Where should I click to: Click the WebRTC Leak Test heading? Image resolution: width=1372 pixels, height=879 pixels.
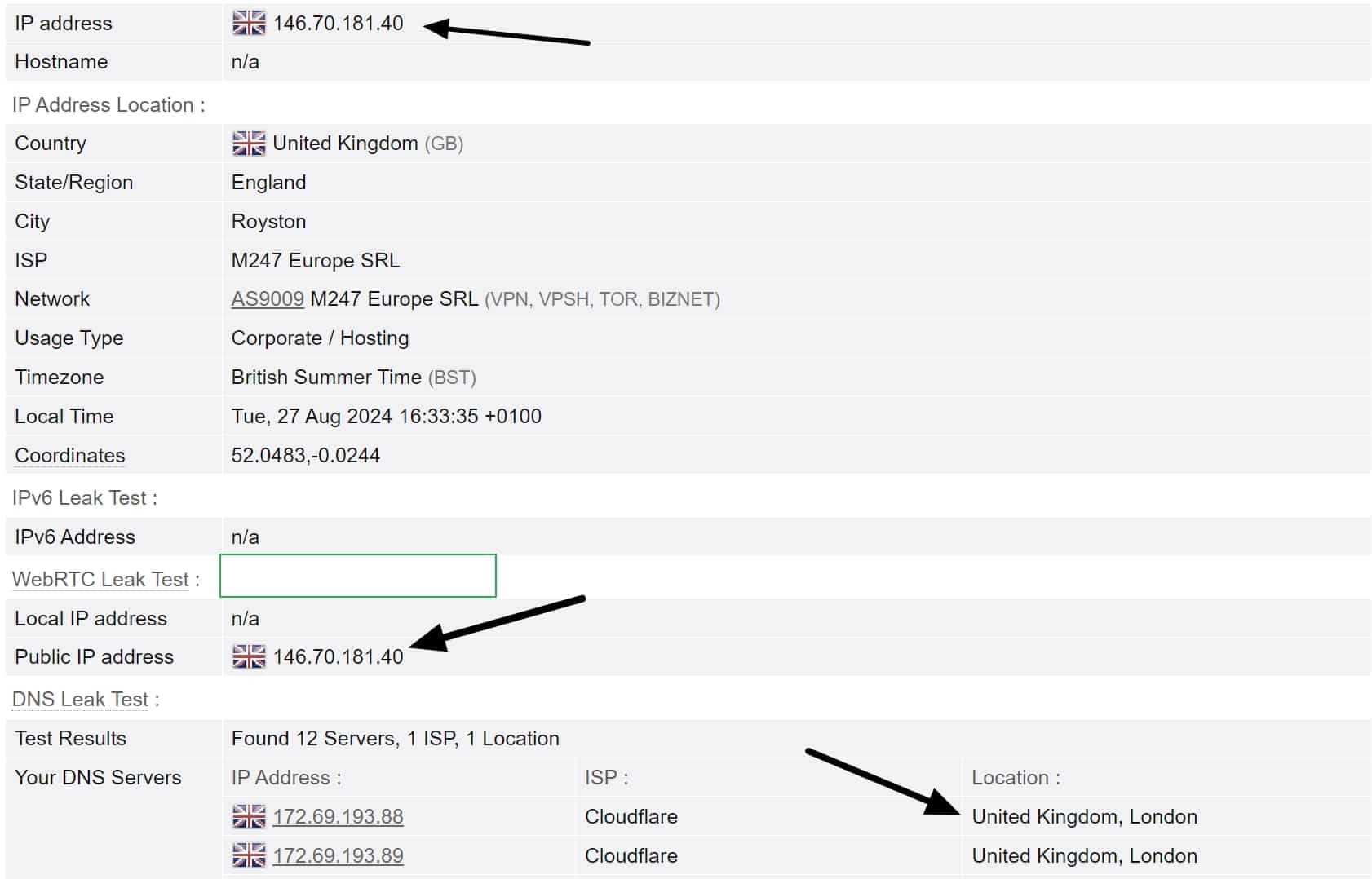[100, 579]
